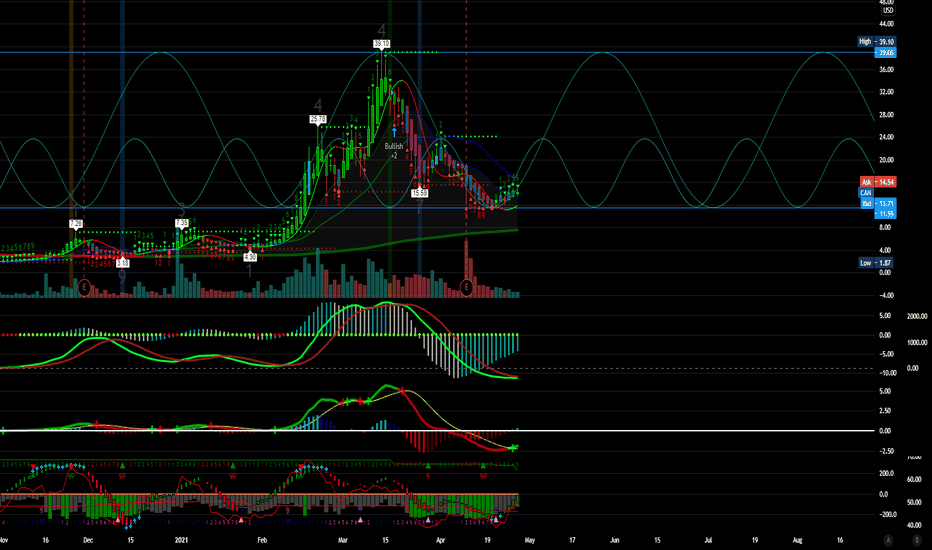Click the 200.0 value on bottom oscillator scale

(887, 473)
